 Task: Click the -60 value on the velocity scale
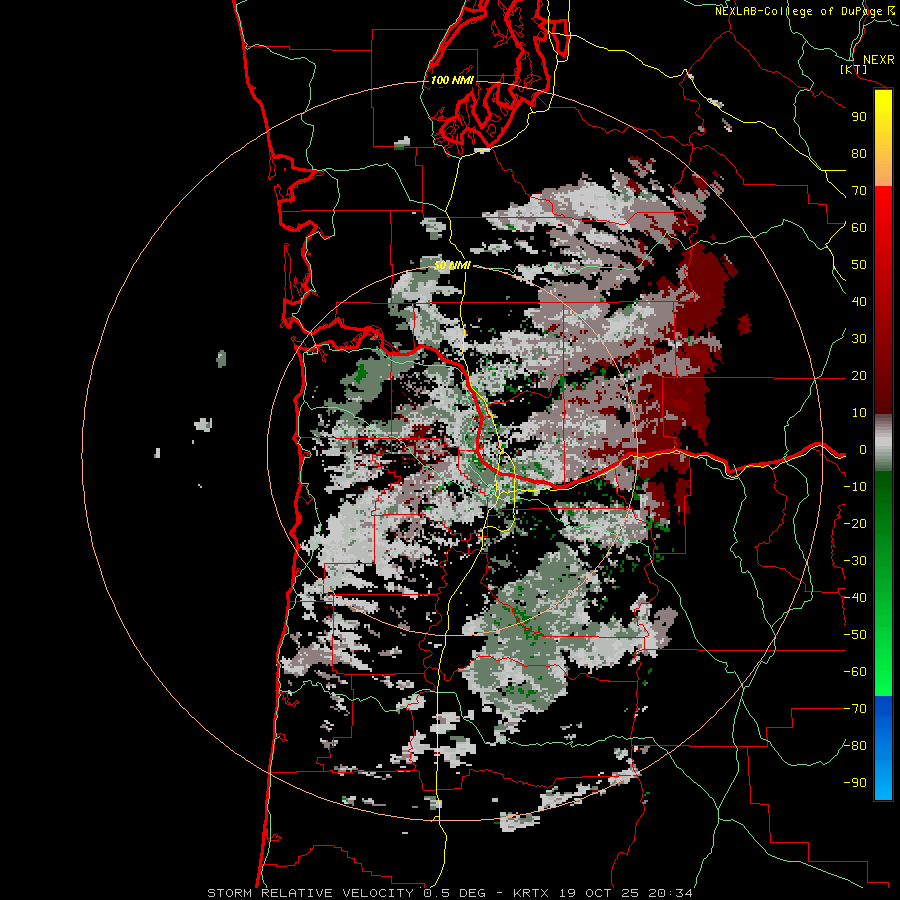[x=855, y=672]
